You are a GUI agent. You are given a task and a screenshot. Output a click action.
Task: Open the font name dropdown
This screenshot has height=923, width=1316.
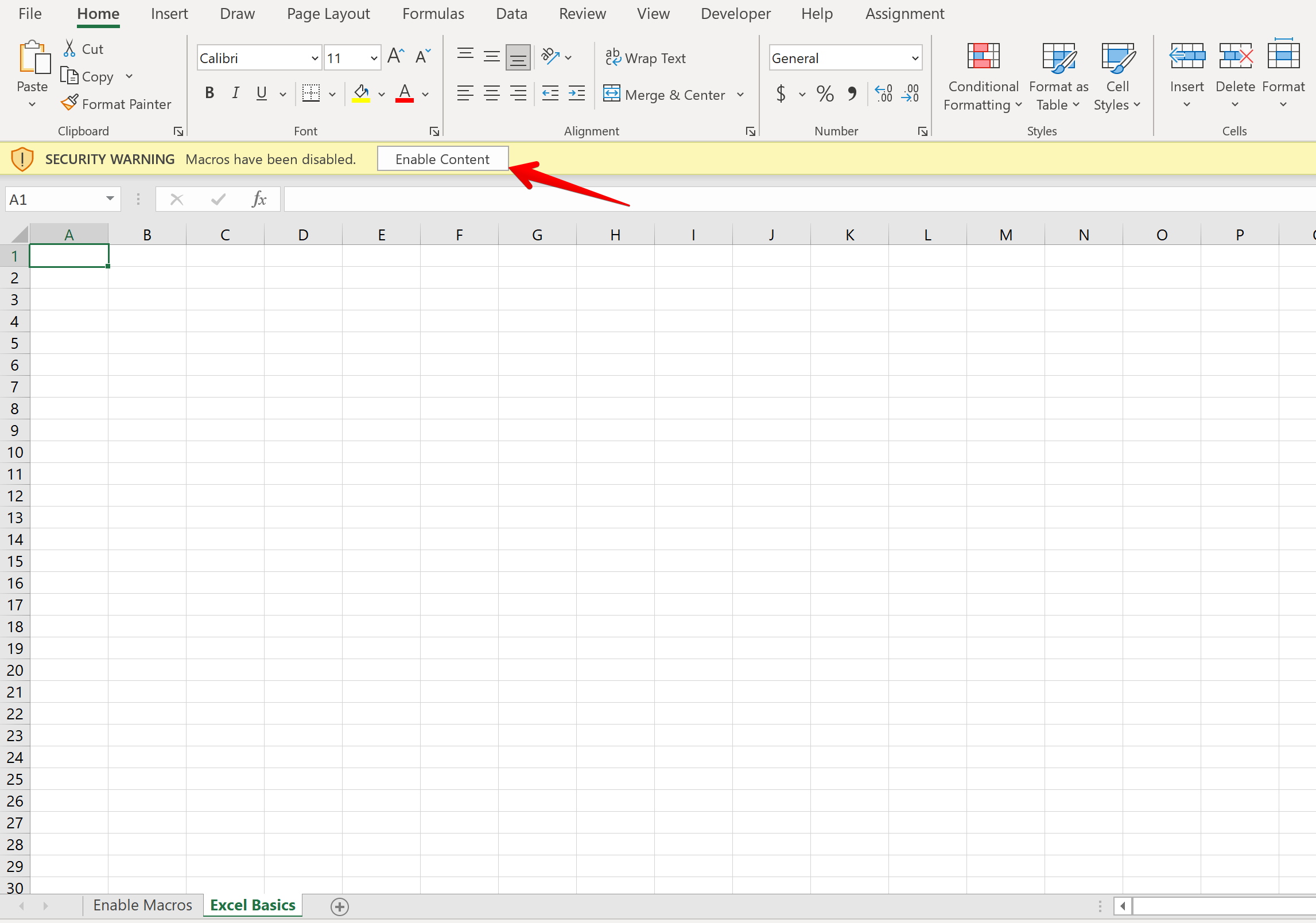pyautogui.click(x=315, y=58)
